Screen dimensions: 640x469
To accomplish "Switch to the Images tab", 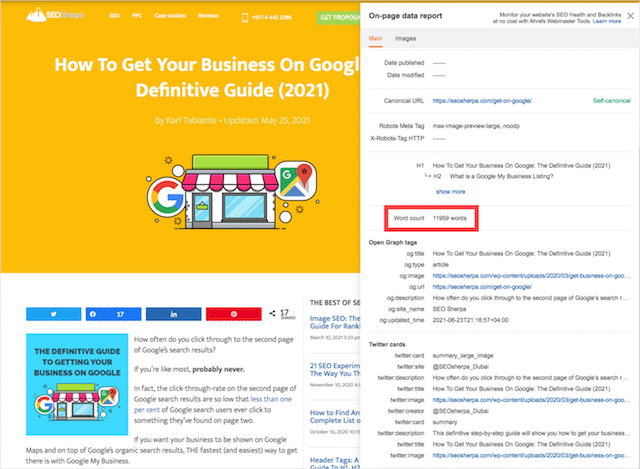I will pyautogui.click(x=405, y=38).
